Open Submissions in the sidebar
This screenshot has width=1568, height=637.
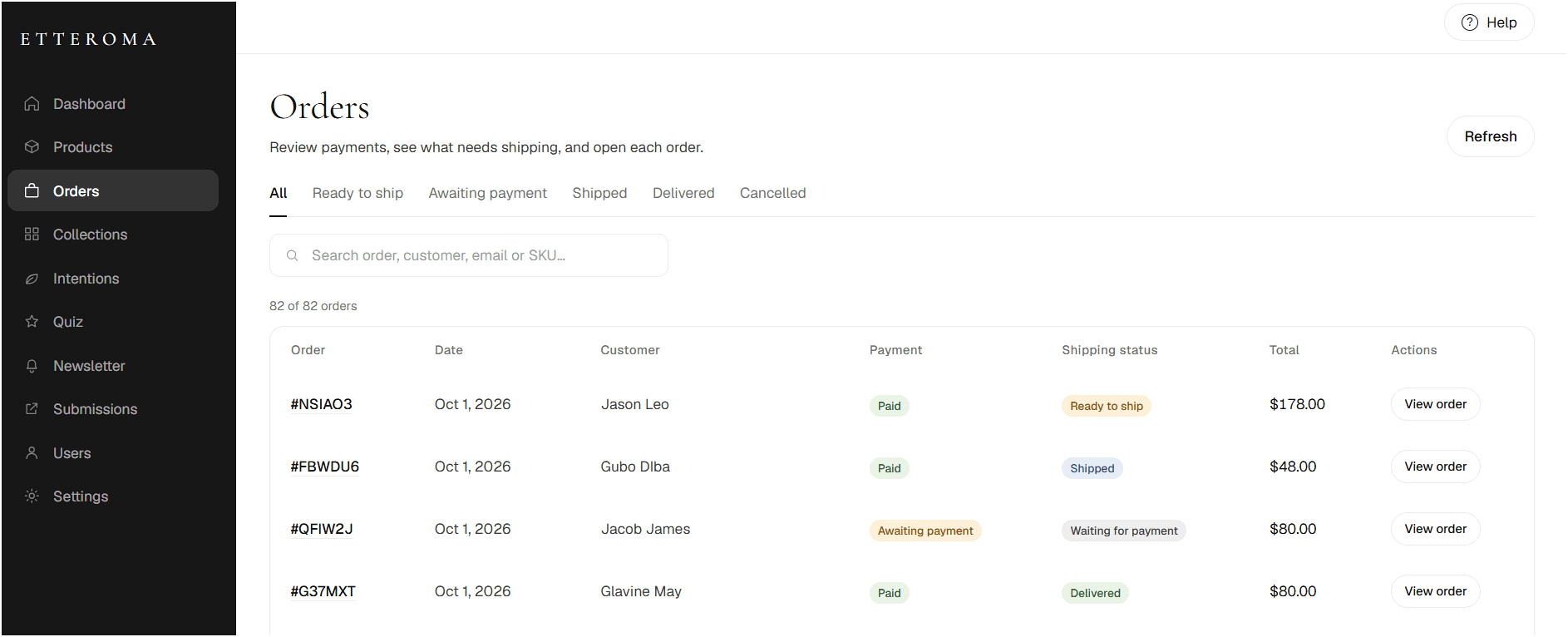click(x=113, y=409)
